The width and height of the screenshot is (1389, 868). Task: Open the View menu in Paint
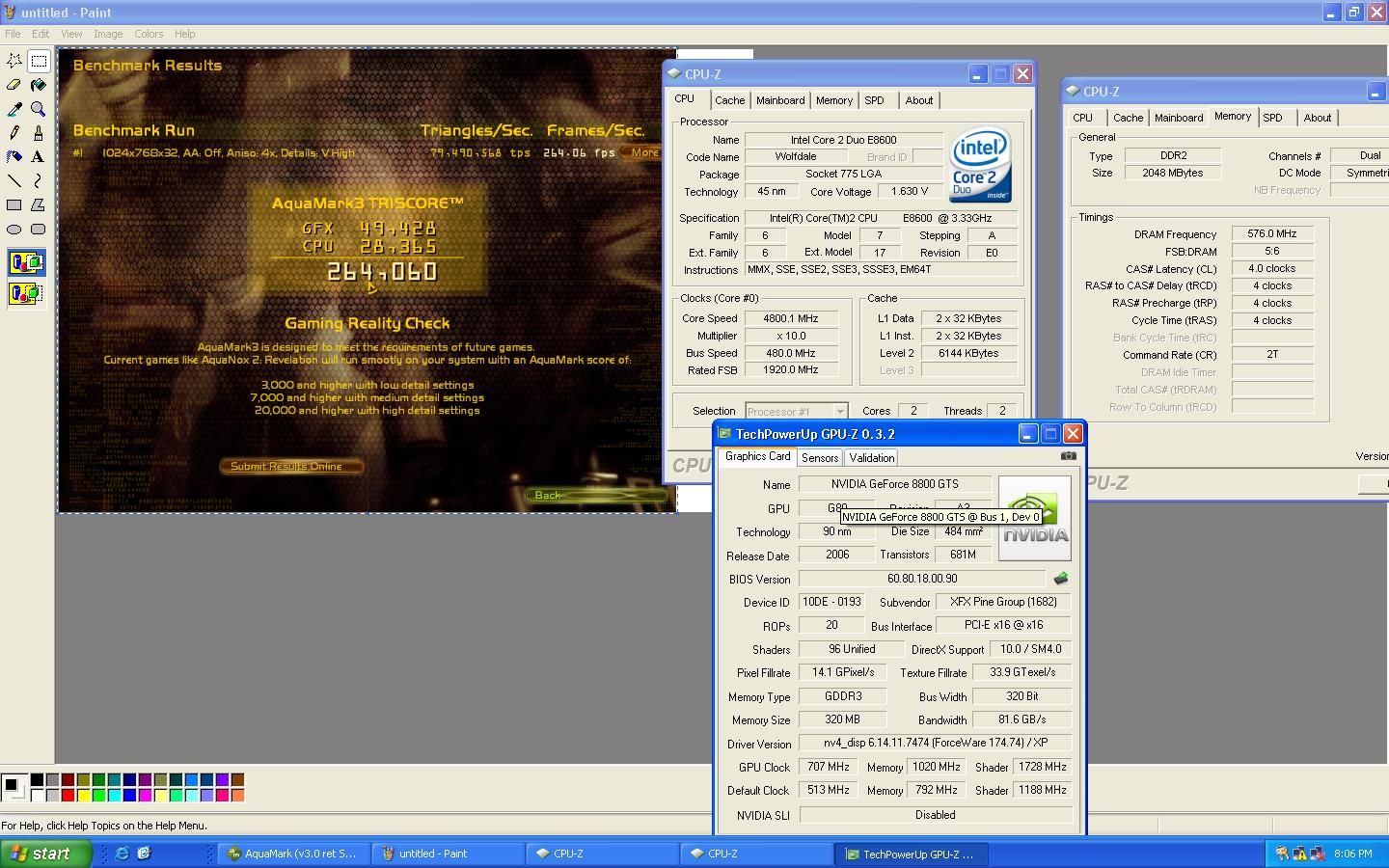[x=71, y=34]
